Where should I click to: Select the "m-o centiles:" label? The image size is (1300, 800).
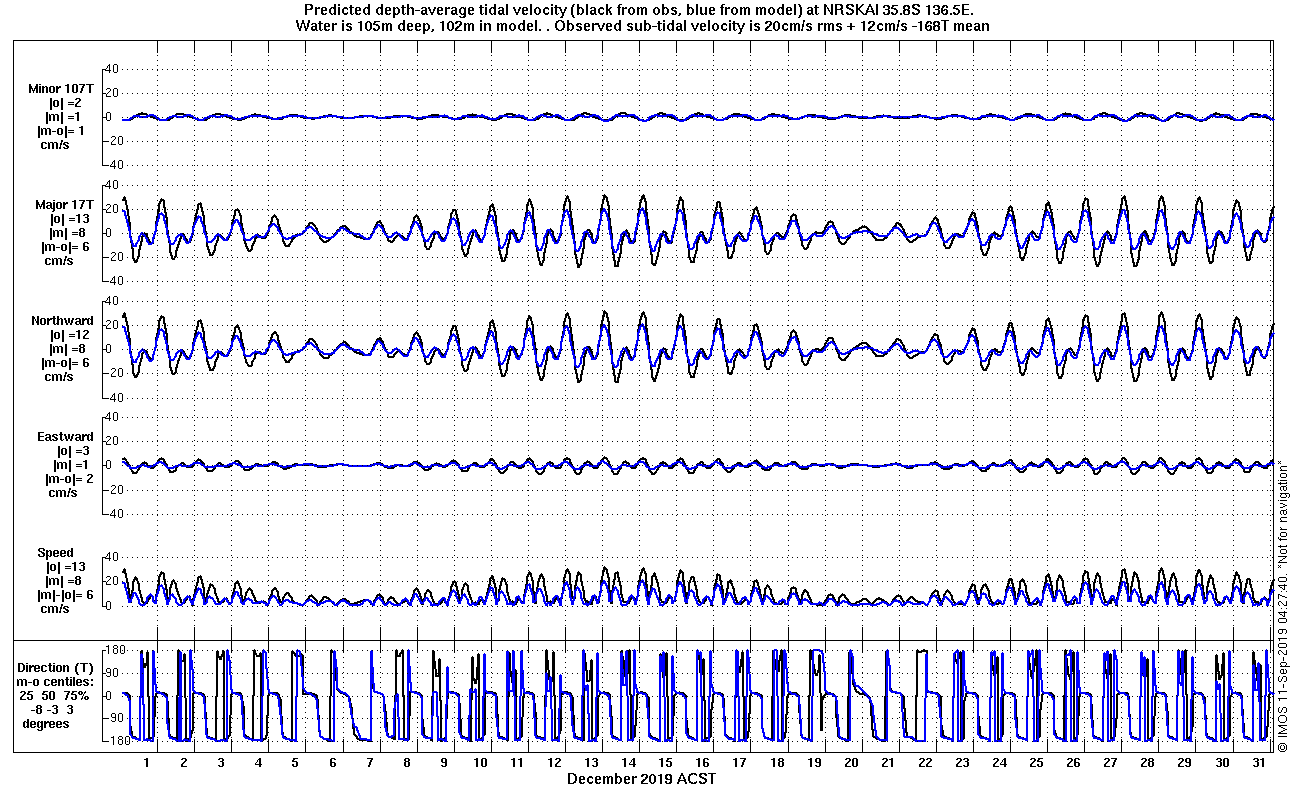(x=57, y=681)
